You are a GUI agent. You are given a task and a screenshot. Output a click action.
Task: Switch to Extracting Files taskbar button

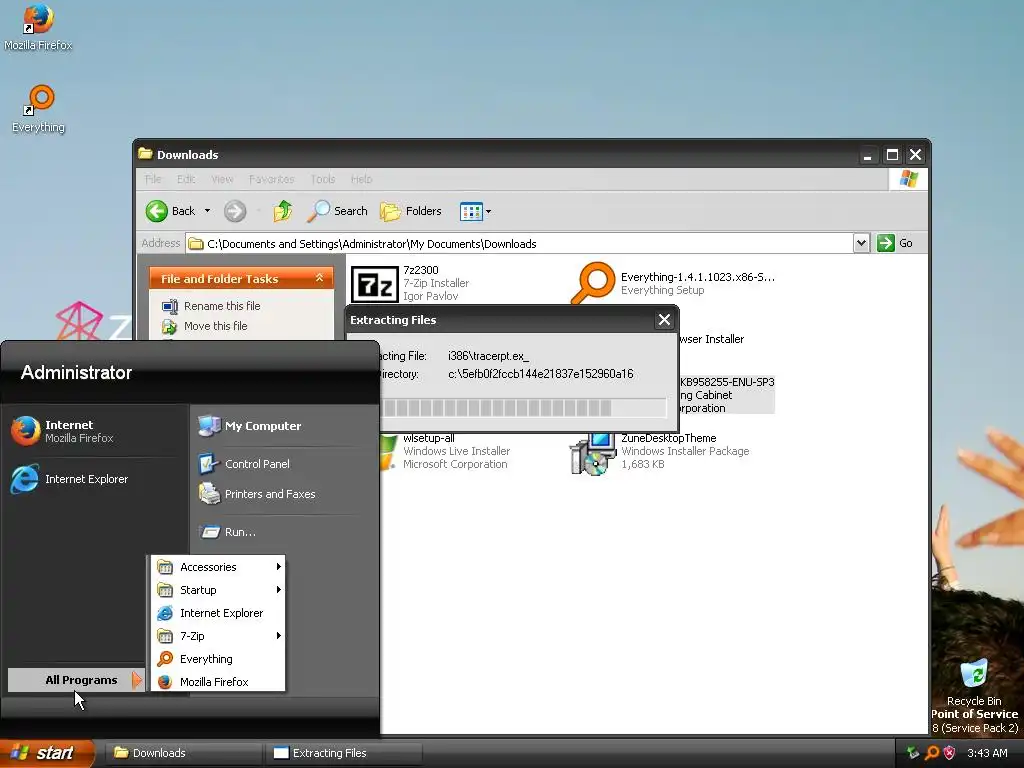point(344,753)
